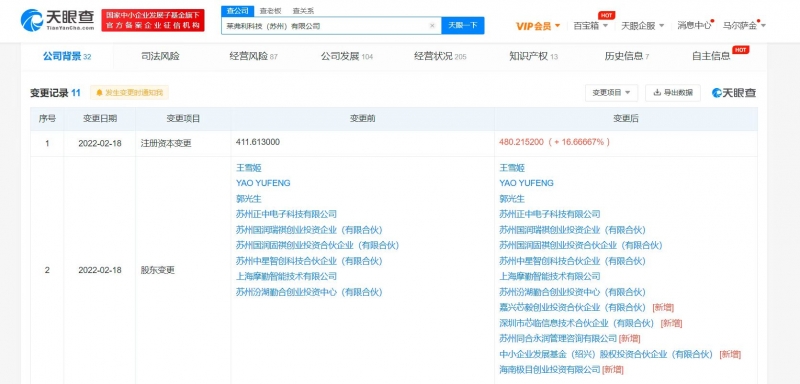Open 苏州同合永润管理咨询有限公司 link
Screen dimensions: 800x384
(x=558, y=339)
